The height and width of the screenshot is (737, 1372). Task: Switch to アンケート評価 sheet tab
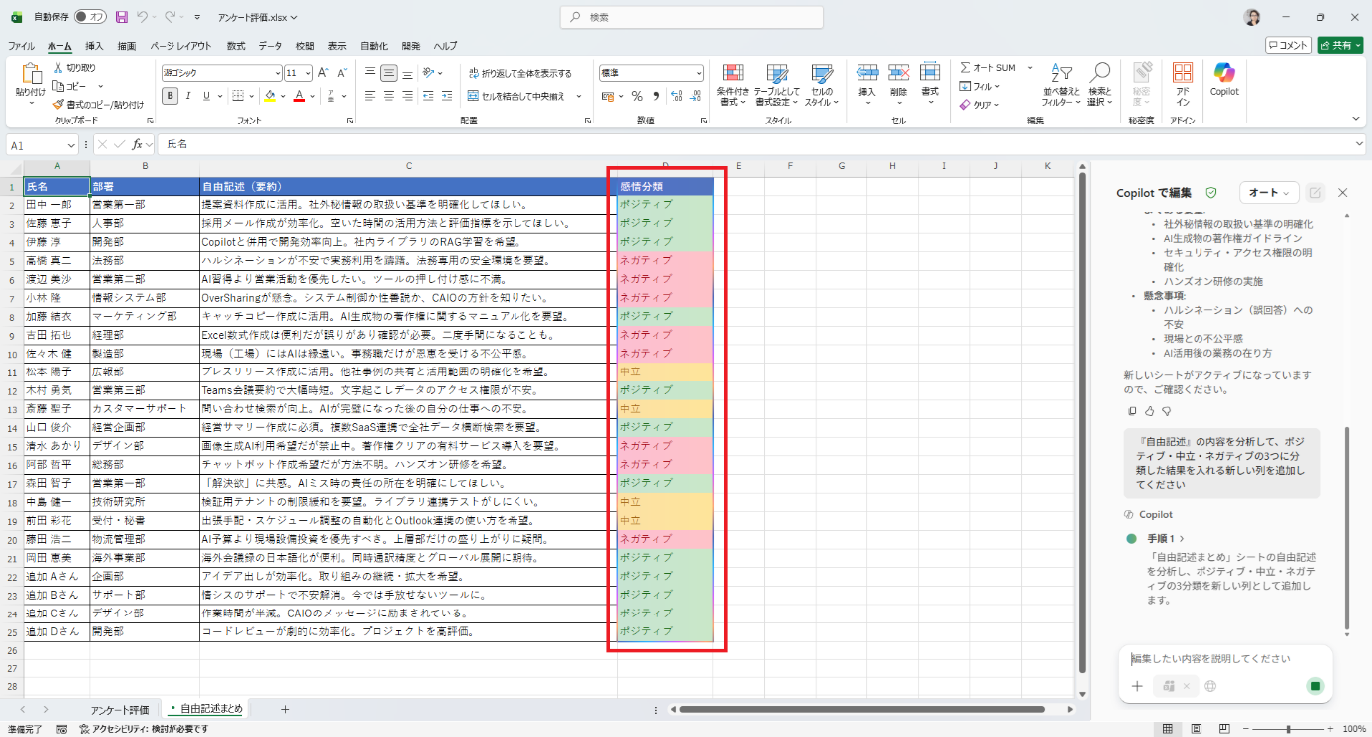tap(119, 709)
